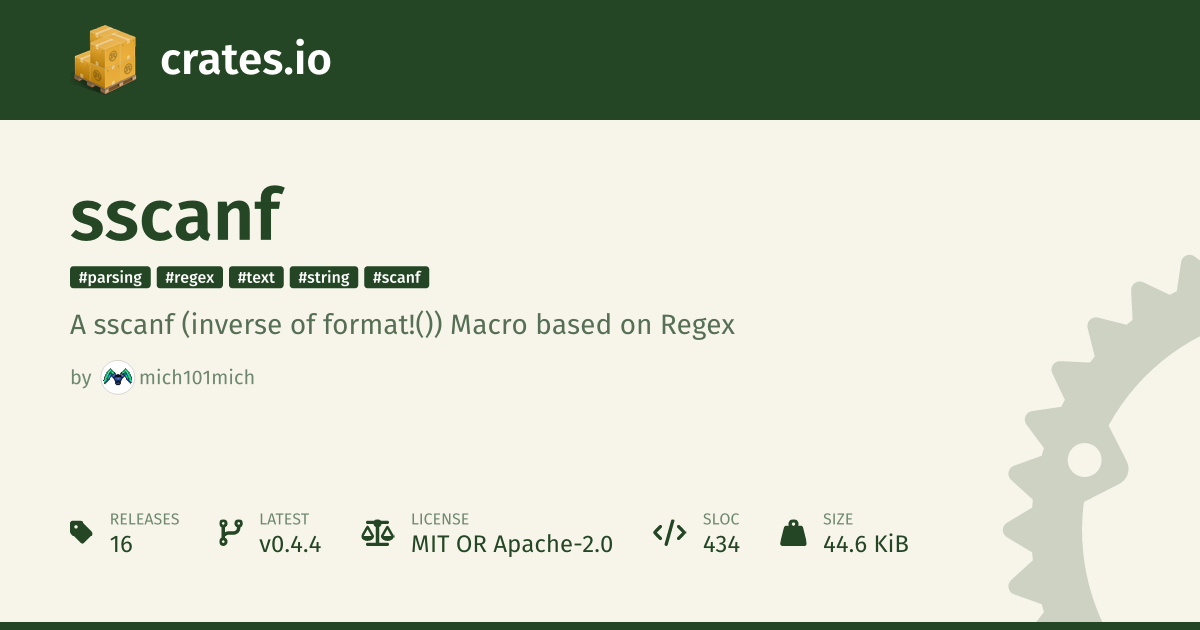Open the #parsing keyword tag
The image size is (1200, 630).
coord(110,278)
